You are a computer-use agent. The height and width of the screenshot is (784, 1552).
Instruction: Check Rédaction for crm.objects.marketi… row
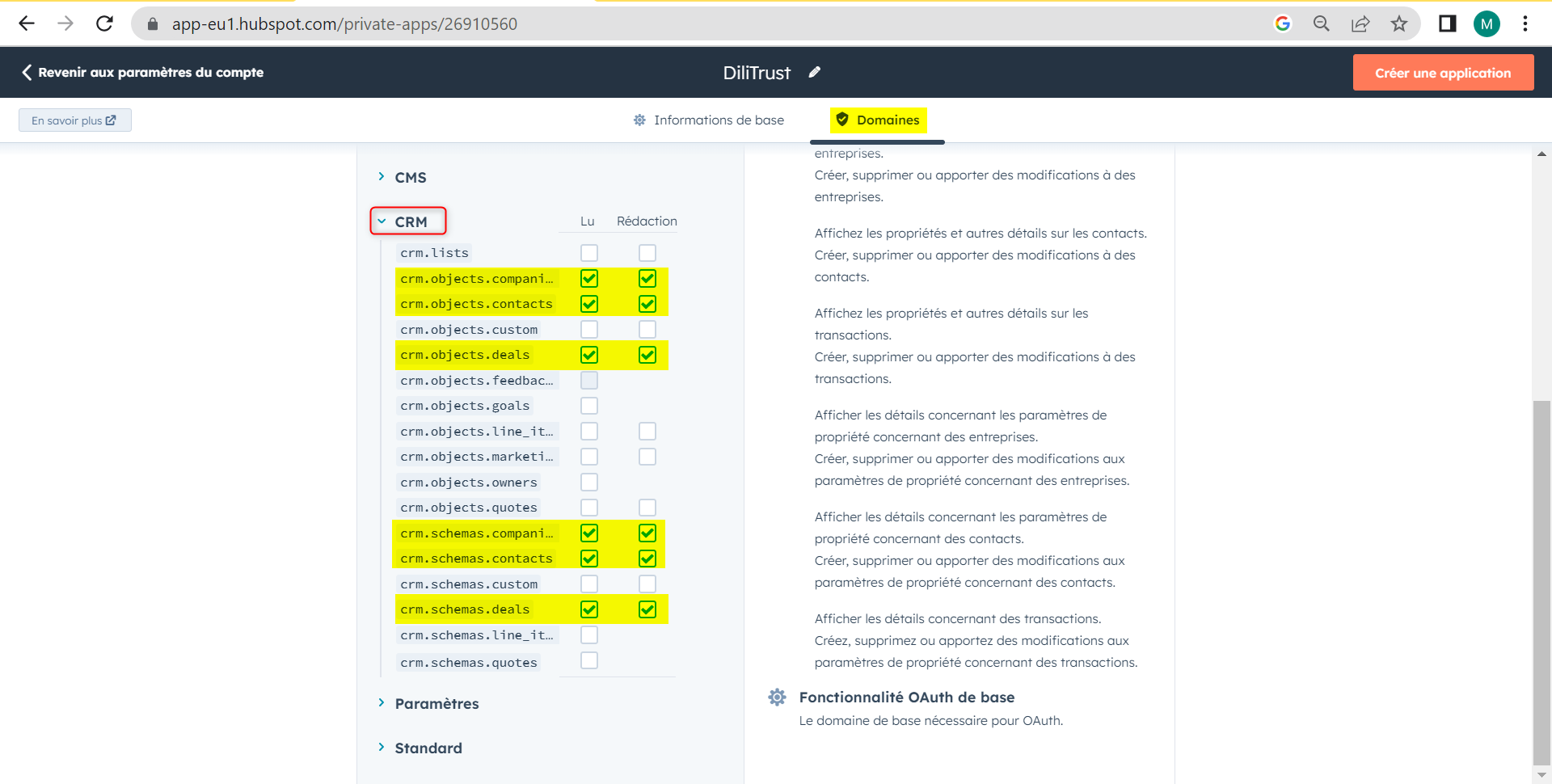647,457
